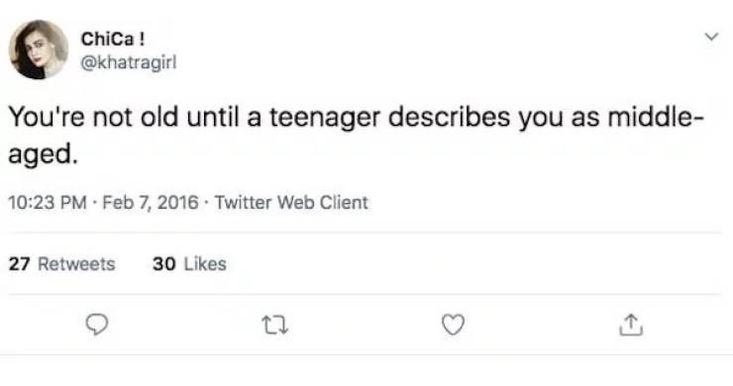
Task: Click the word 'middle-' in the tweet
Action: pyautogui.click(x=656, y=116)
